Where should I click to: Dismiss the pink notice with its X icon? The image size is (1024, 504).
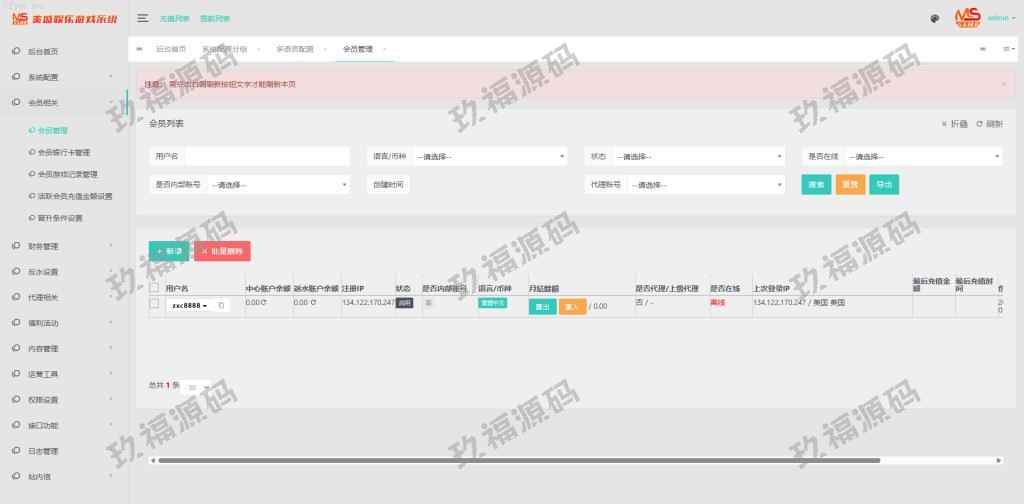[1003, 84]
